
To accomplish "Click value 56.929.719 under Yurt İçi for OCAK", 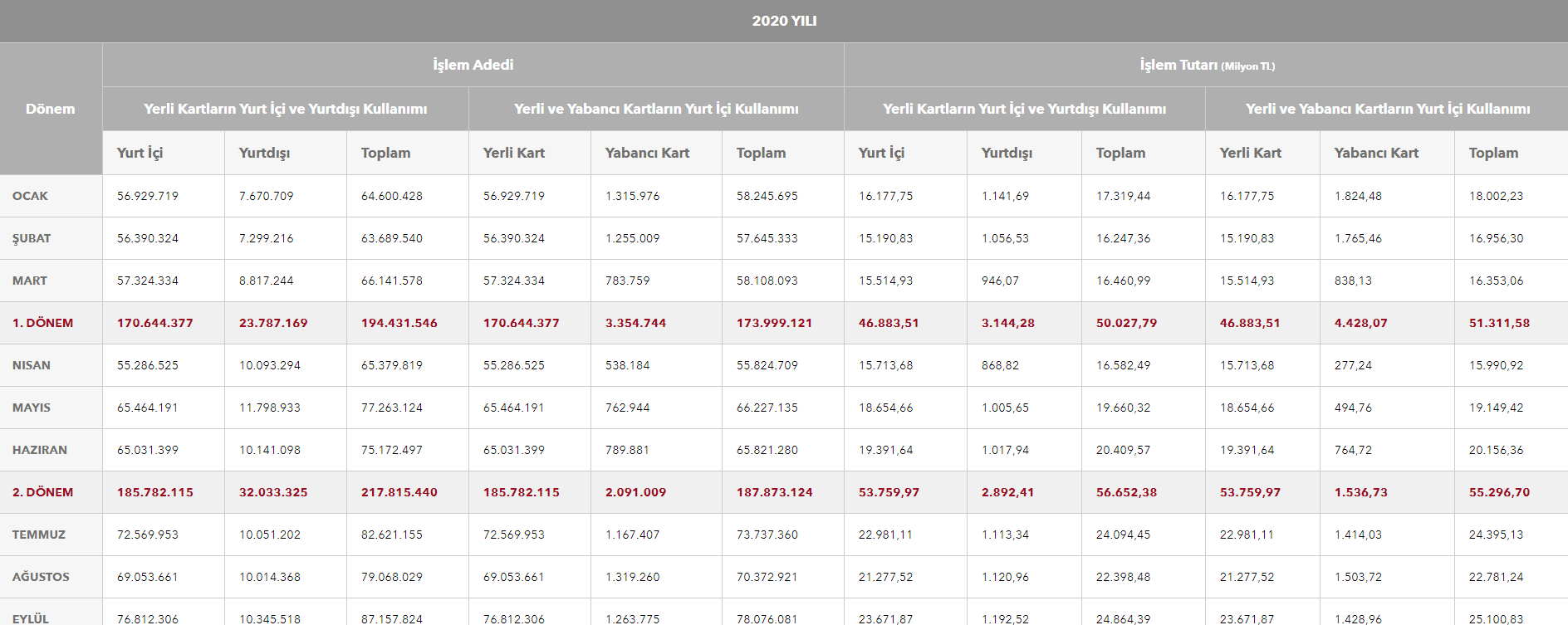I will click(x=148, y=196).
